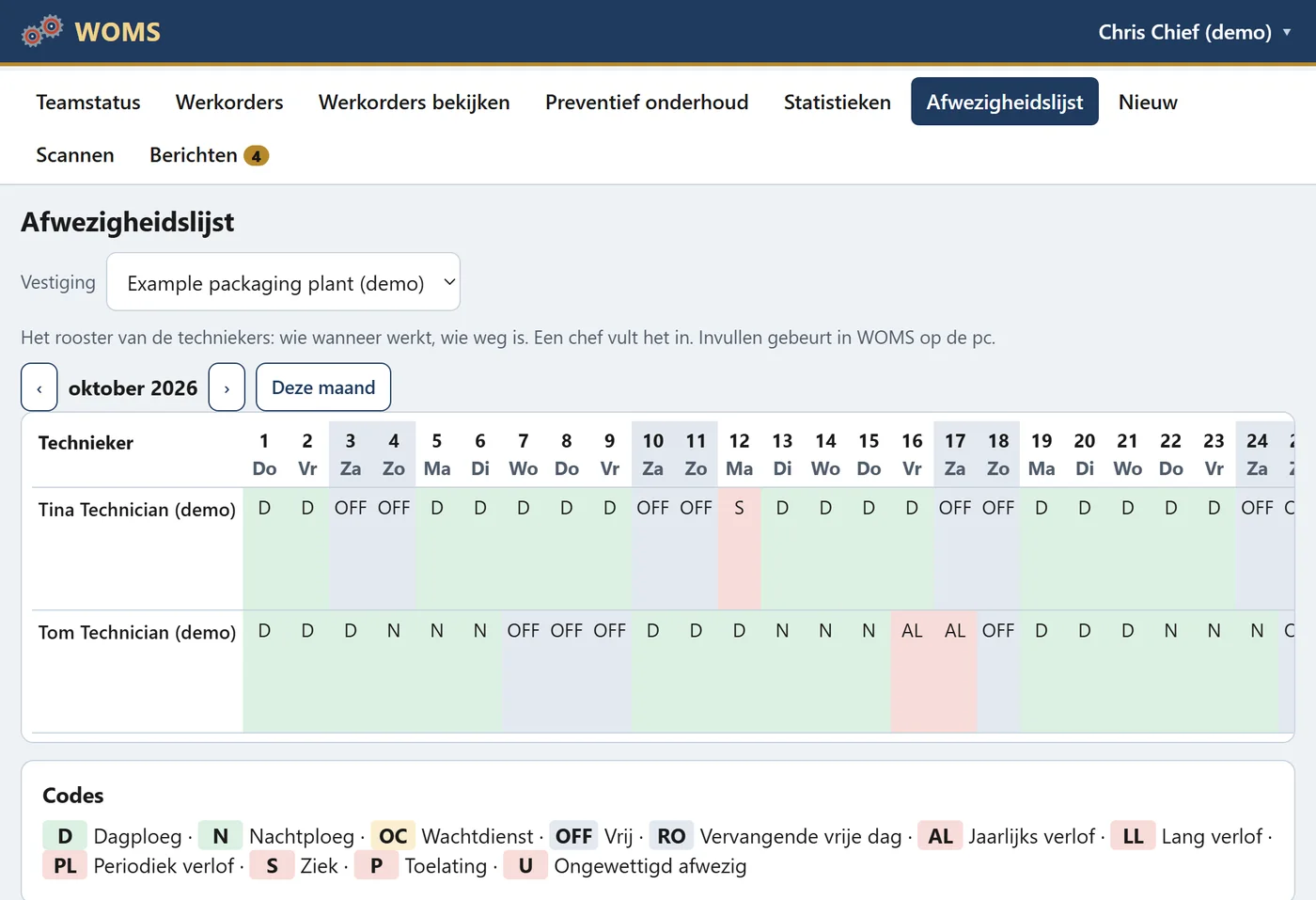Click the Scannen navigation item
This screenshot has height=900, width=1316.
[75, 155]
